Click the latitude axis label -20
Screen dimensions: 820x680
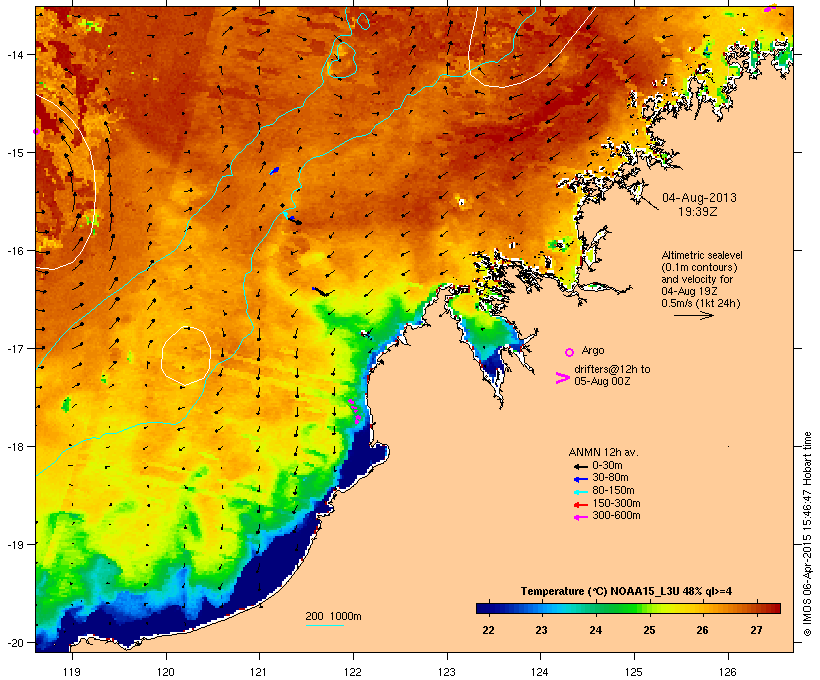click(x=14, y=642)
